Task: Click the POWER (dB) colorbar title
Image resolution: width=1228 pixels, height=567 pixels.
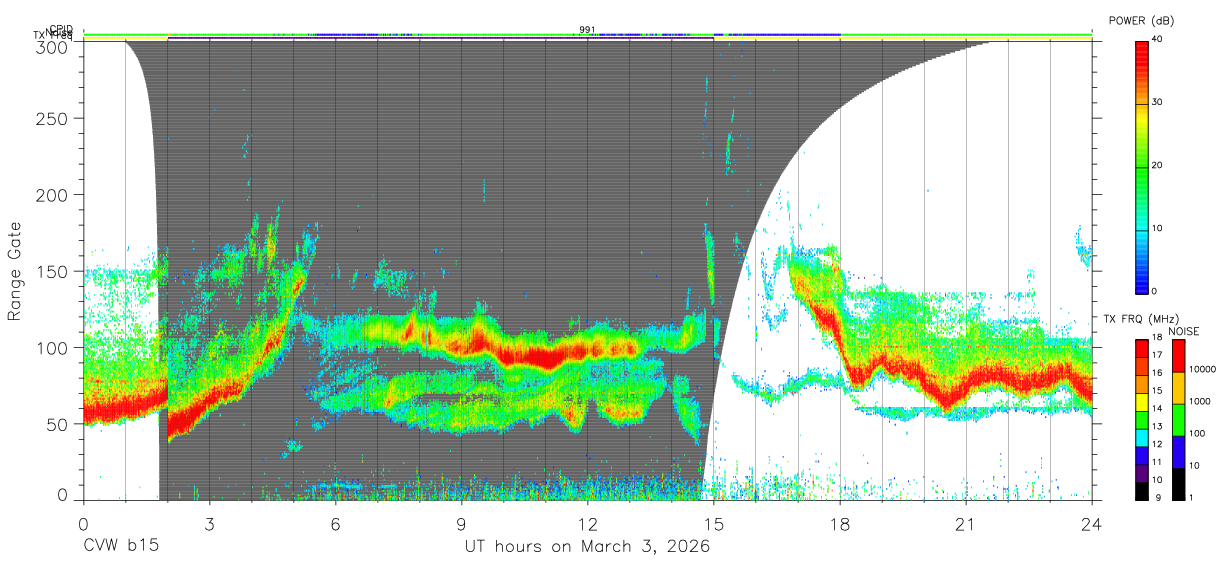Action: point(1140,20)
